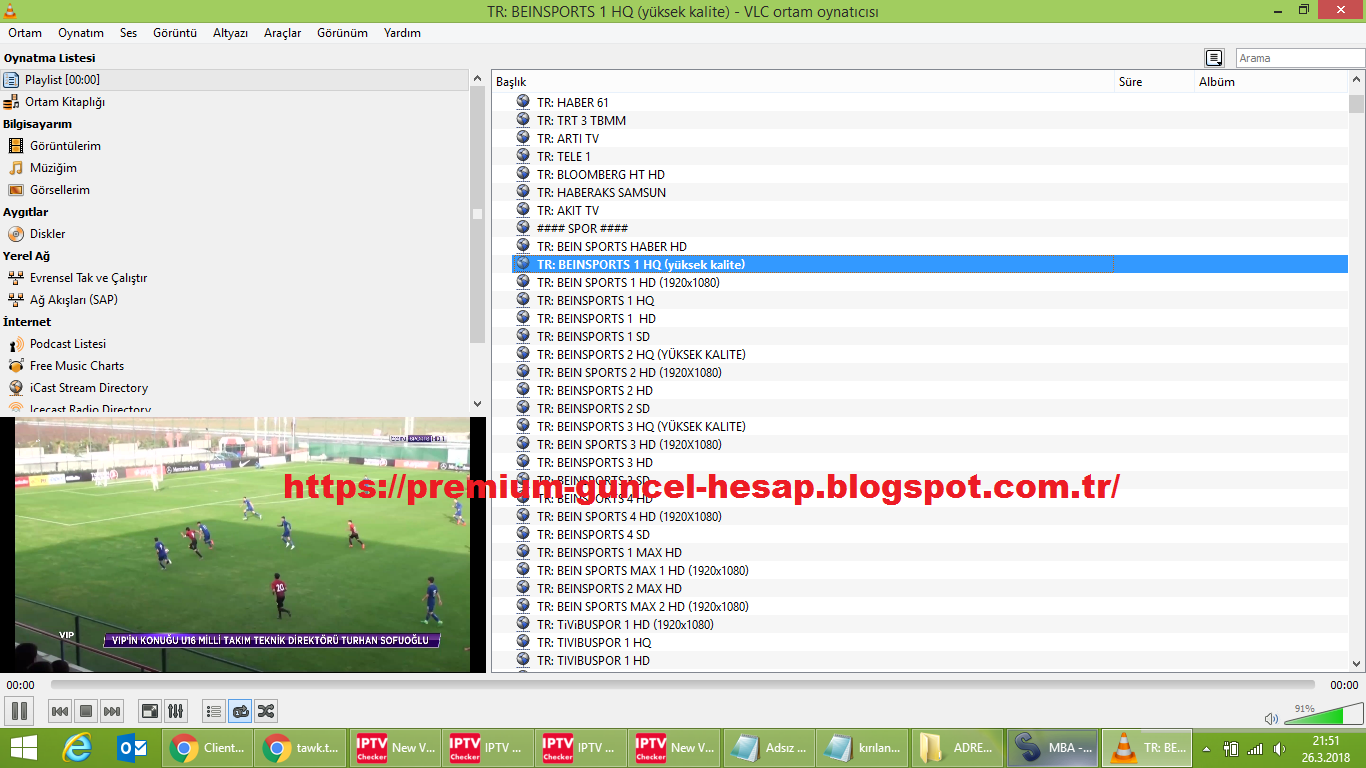
Task: Disable the loop playback toggle
Action: (x=240, y=711)
